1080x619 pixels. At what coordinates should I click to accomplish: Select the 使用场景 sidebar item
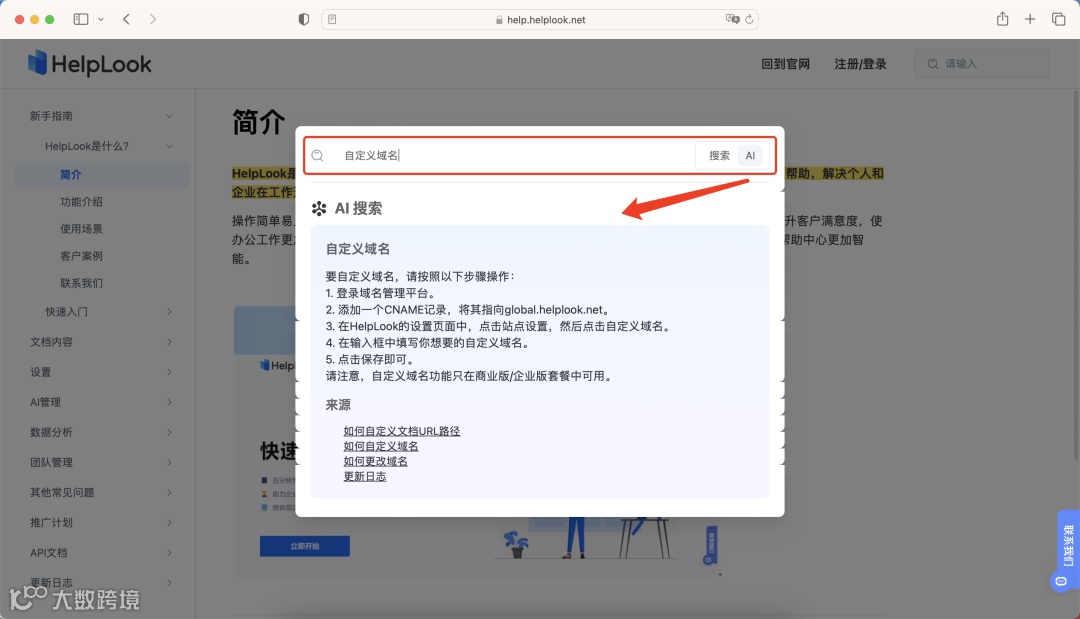81,229
